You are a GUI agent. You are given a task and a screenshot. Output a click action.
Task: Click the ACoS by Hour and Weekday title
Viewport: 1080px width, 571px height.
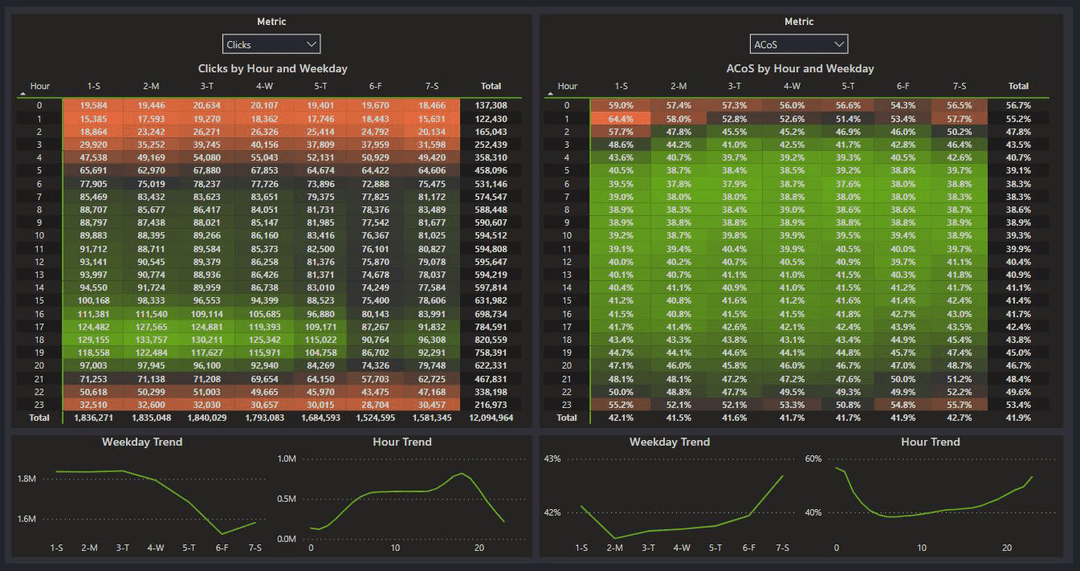coord(800,69)
